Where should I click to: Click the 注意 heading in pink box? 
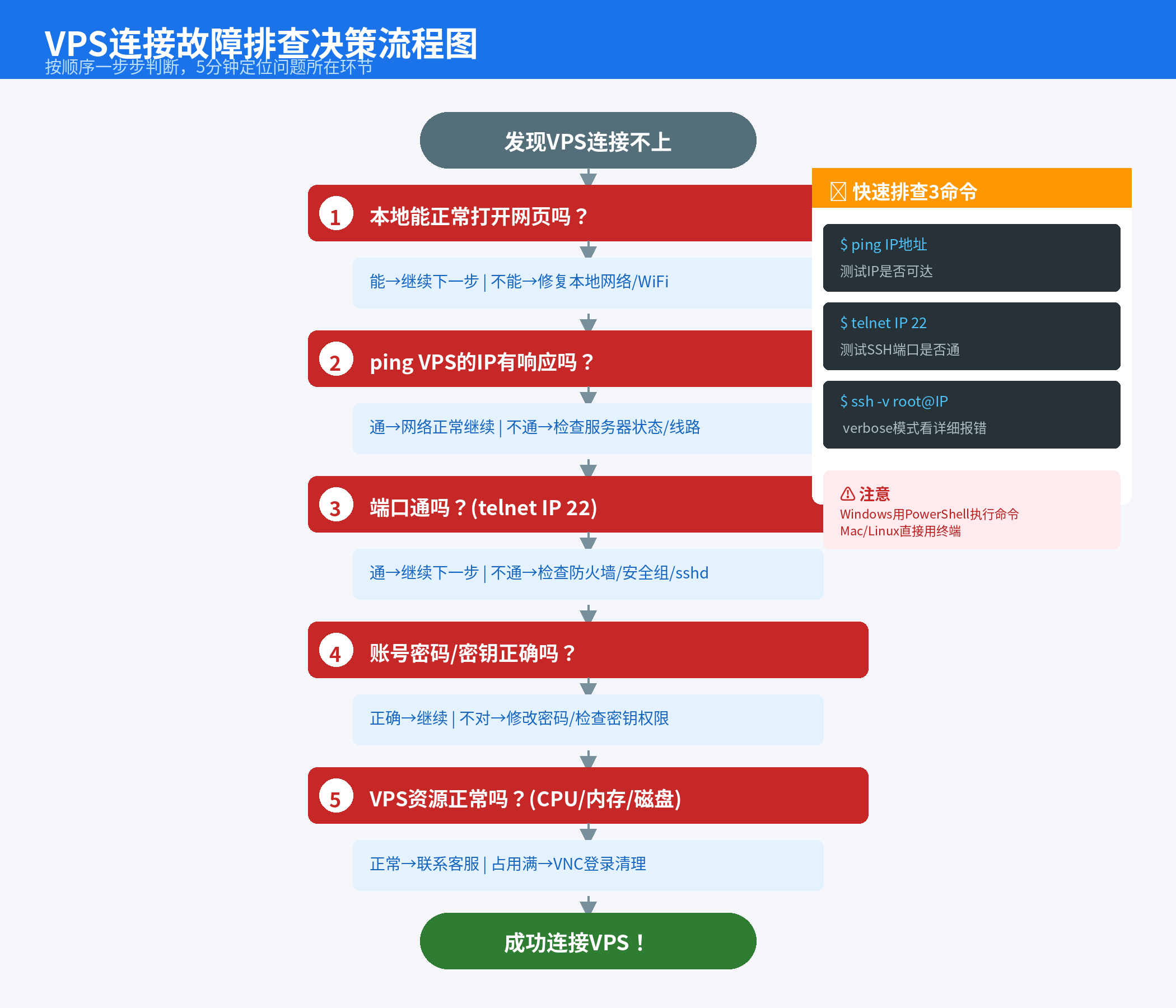[x=874, y=494]
